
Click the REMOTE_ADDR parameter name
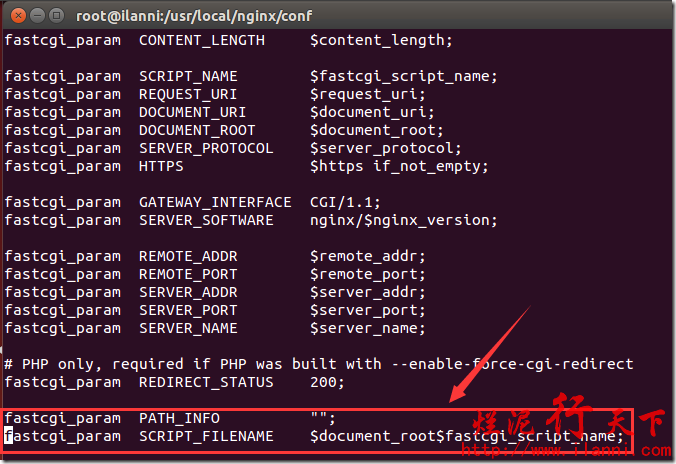pos(188,257)
